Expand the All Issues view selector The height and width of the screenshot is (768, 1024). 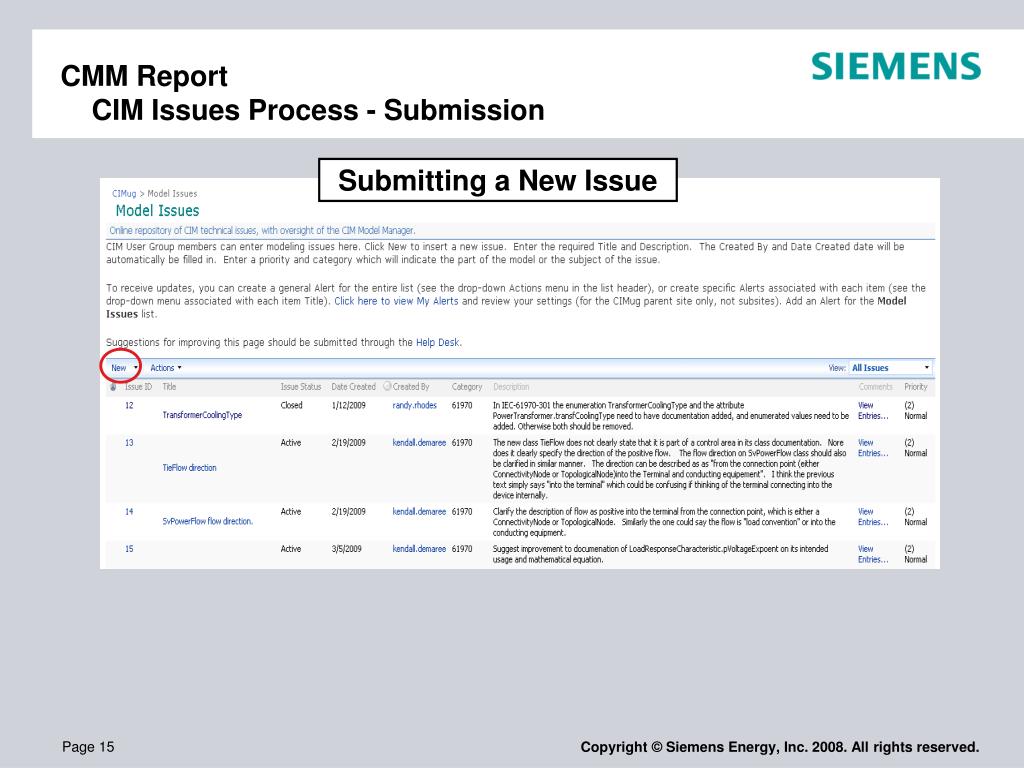[x=890, y=368]
